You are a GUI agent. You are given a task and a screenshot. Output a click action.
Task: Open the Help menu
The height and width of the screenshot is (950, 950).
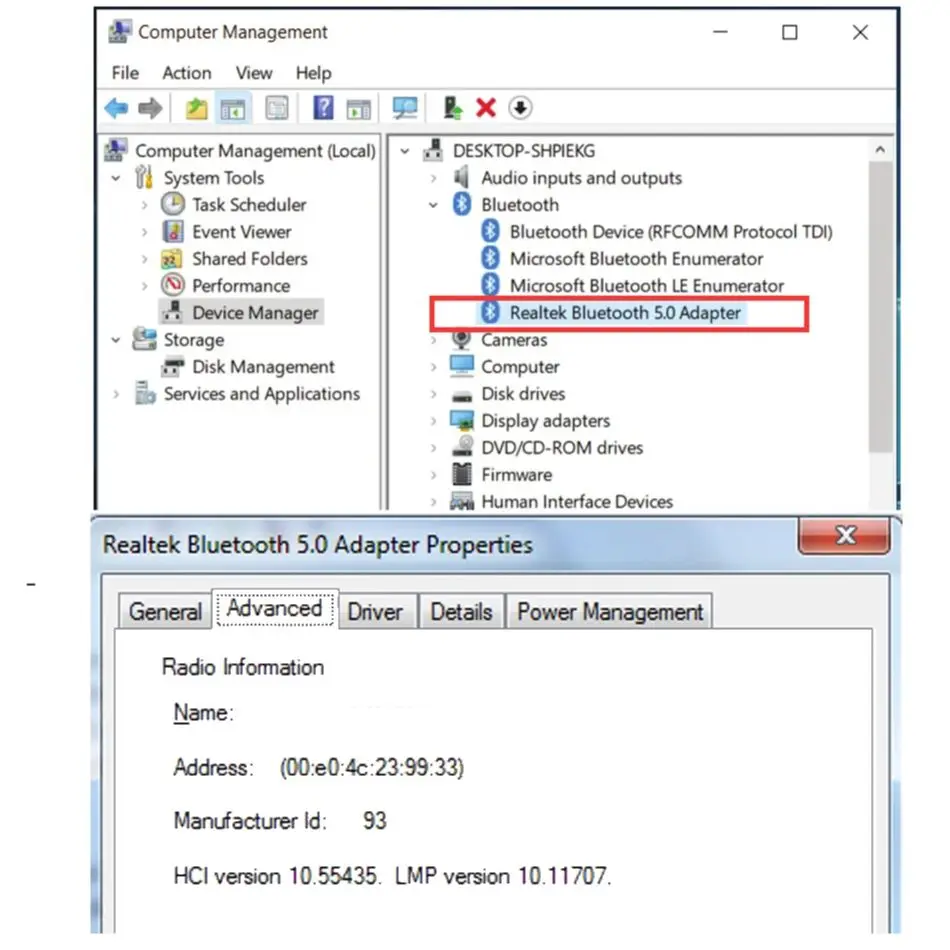pos(313,73)
